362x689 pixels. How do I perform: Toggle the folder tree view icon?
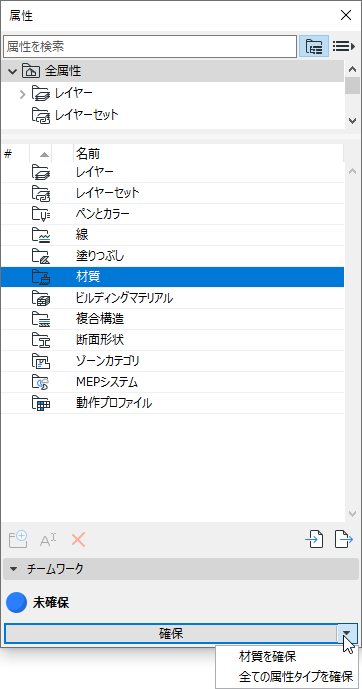pyautogui.click(x=314, y=46)
